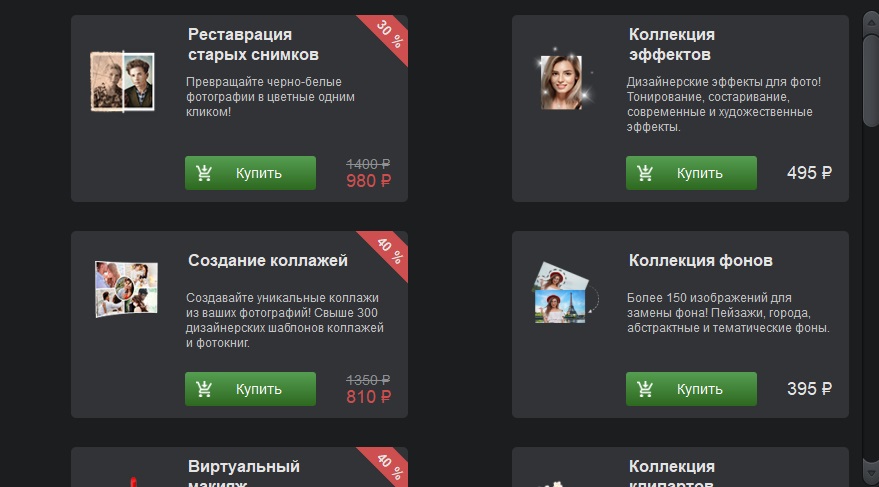The image size is (879, 487).
Task: Click the scrollbar up arrow
Action: (x=871, y=23)
